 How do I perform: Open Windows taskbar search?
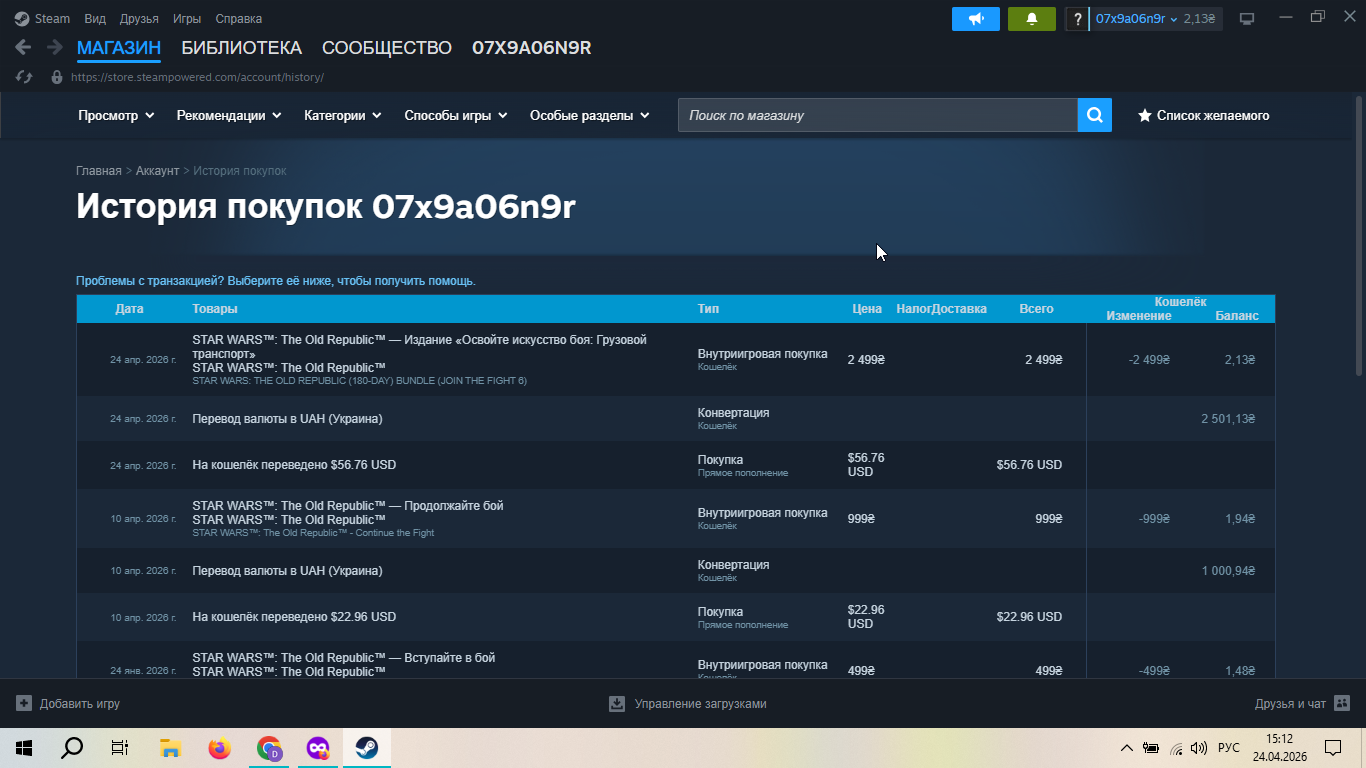tap(72, 747)
